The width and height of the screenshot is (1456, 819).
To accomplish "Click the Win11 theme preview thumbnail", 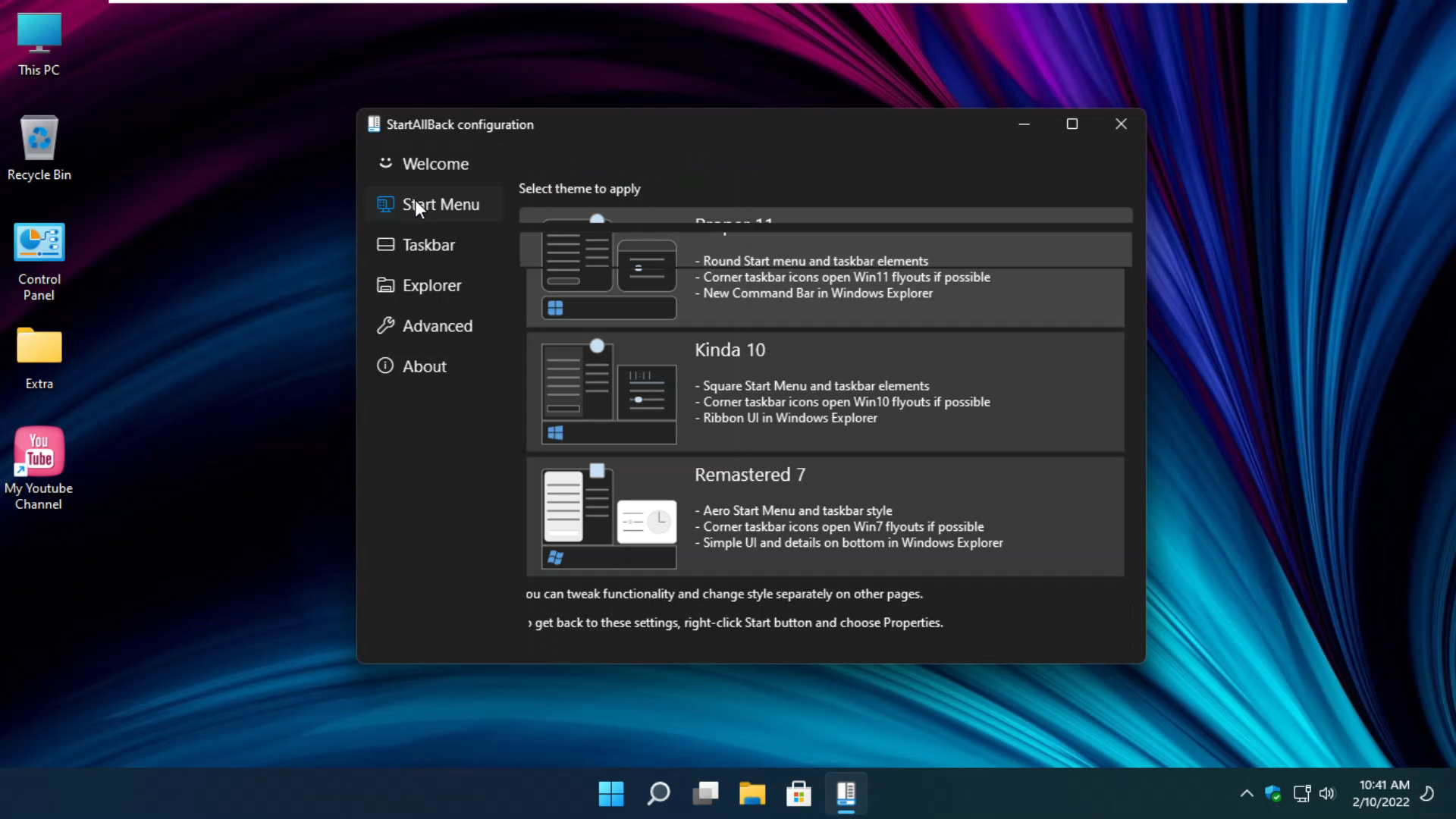I will [x=609, y=267].
